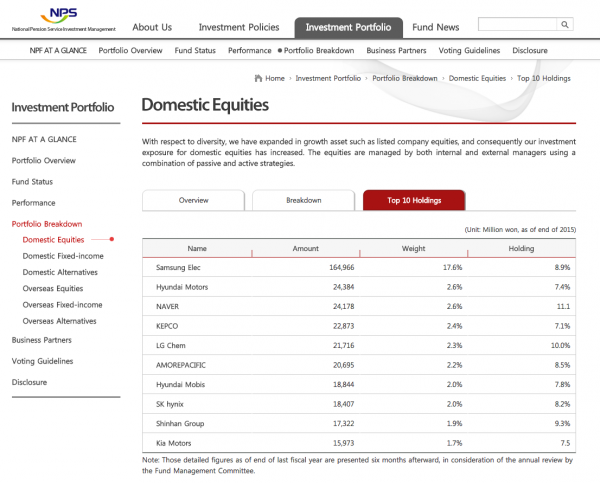Open Voting Guidelines in sidebar

pos(42,361)
